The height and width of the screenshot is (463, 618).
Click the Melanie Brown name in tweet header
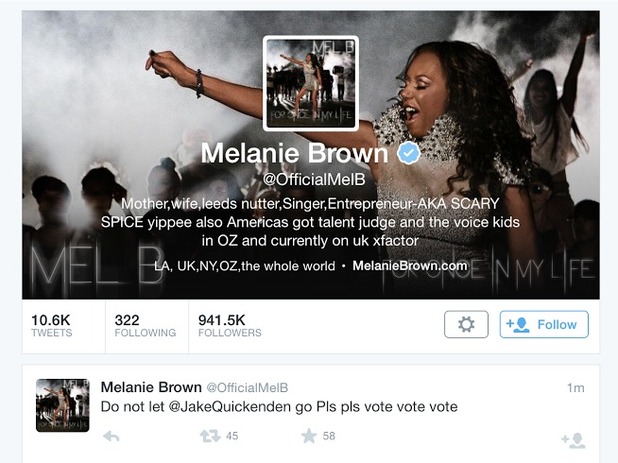[151, 387]
